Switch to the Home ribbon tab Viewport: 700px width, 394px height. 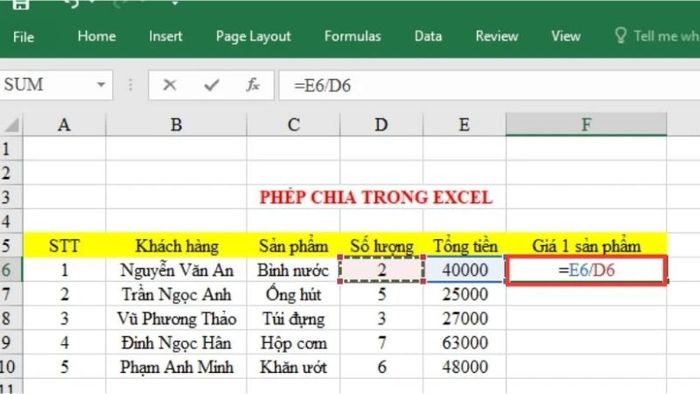coord(96,36)
